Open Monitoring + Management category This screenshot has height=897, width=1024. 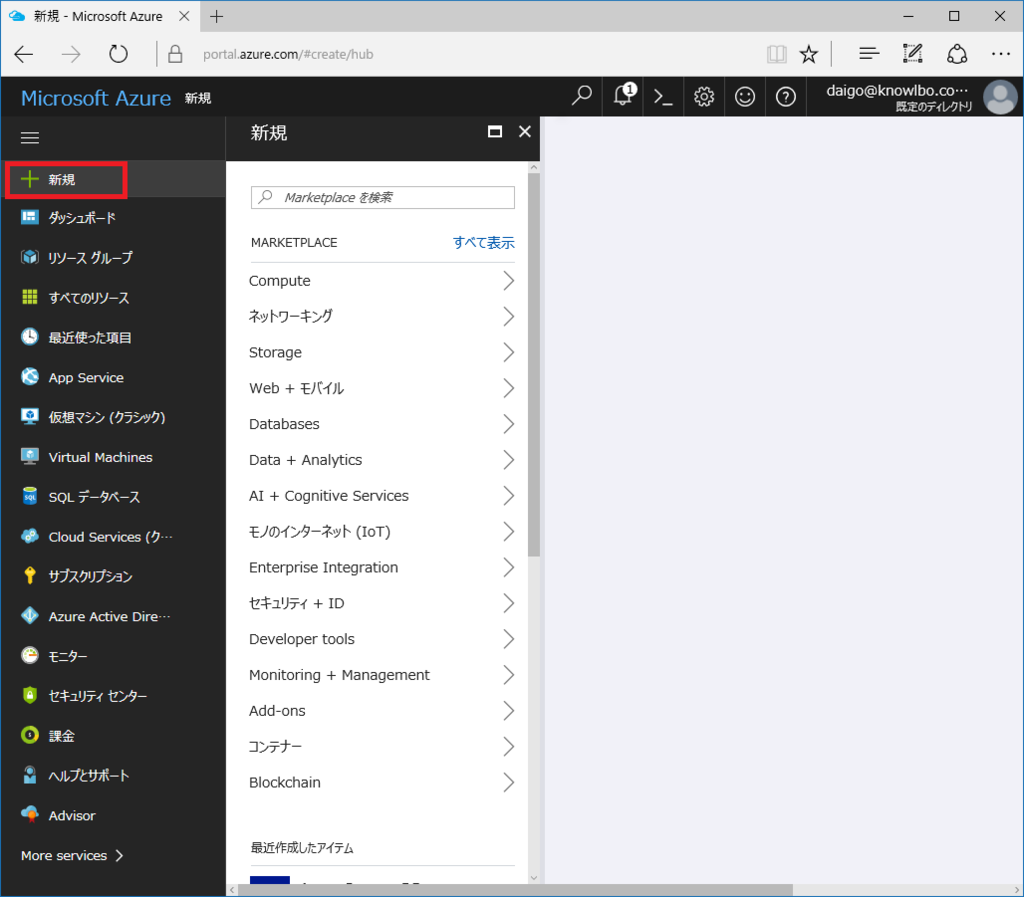381,675
